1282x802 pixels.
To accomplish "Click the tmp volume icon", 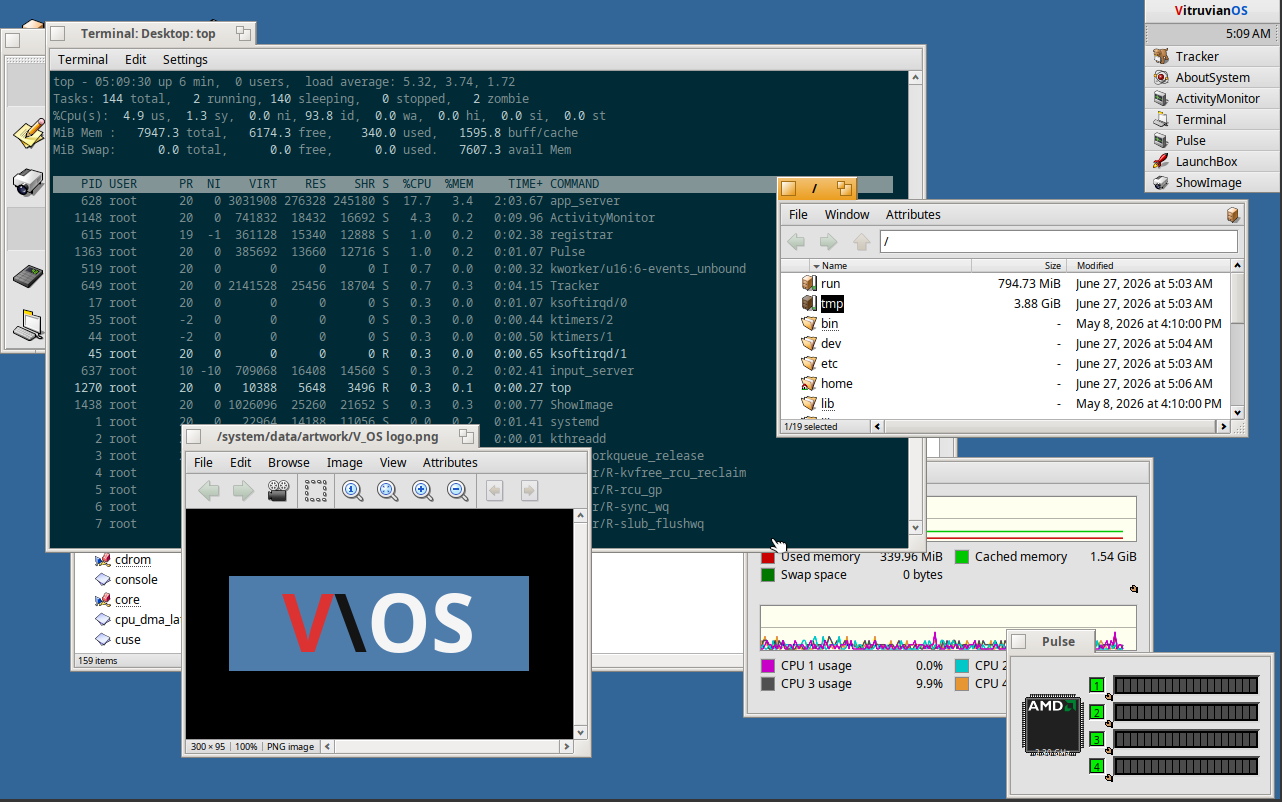I will [809, 304].
